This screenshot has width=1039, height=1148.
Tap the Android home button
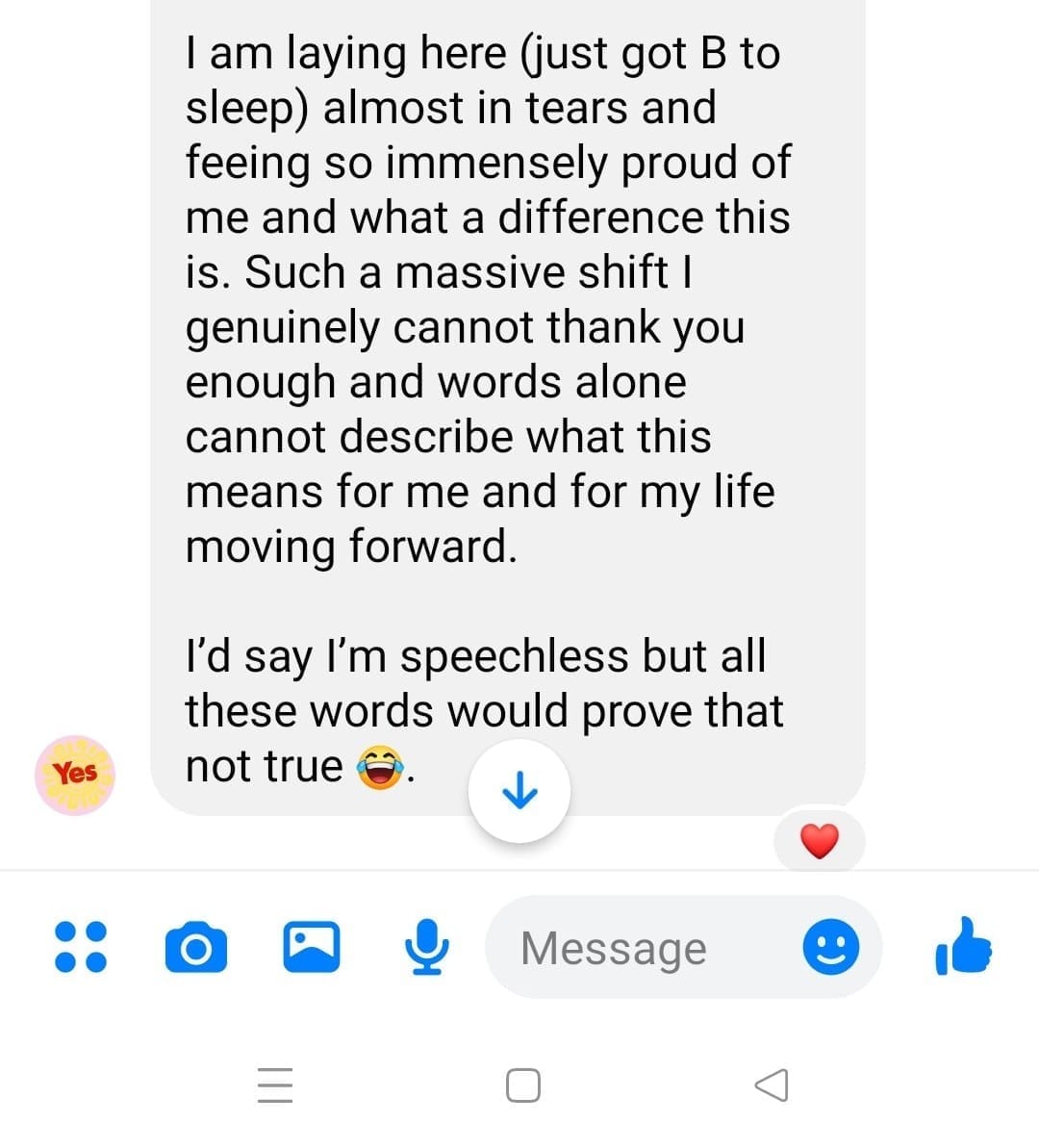click(x=522, y=1085)
